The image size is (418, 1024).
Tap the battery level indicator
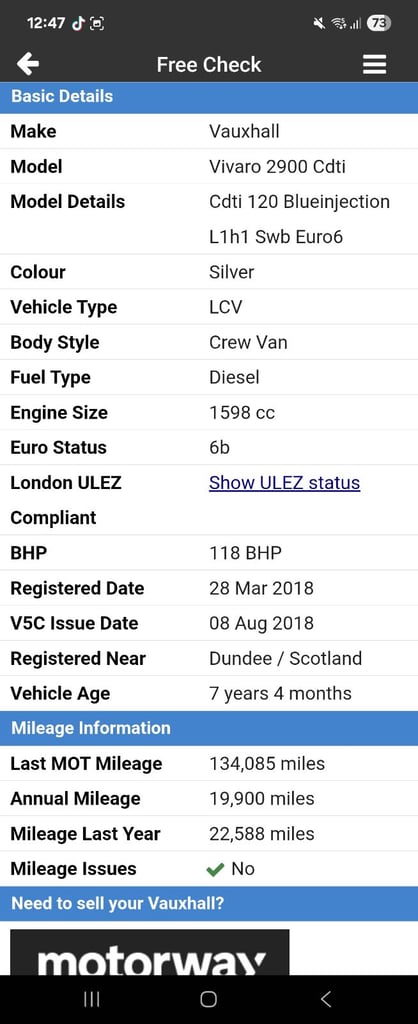(379, 24)
